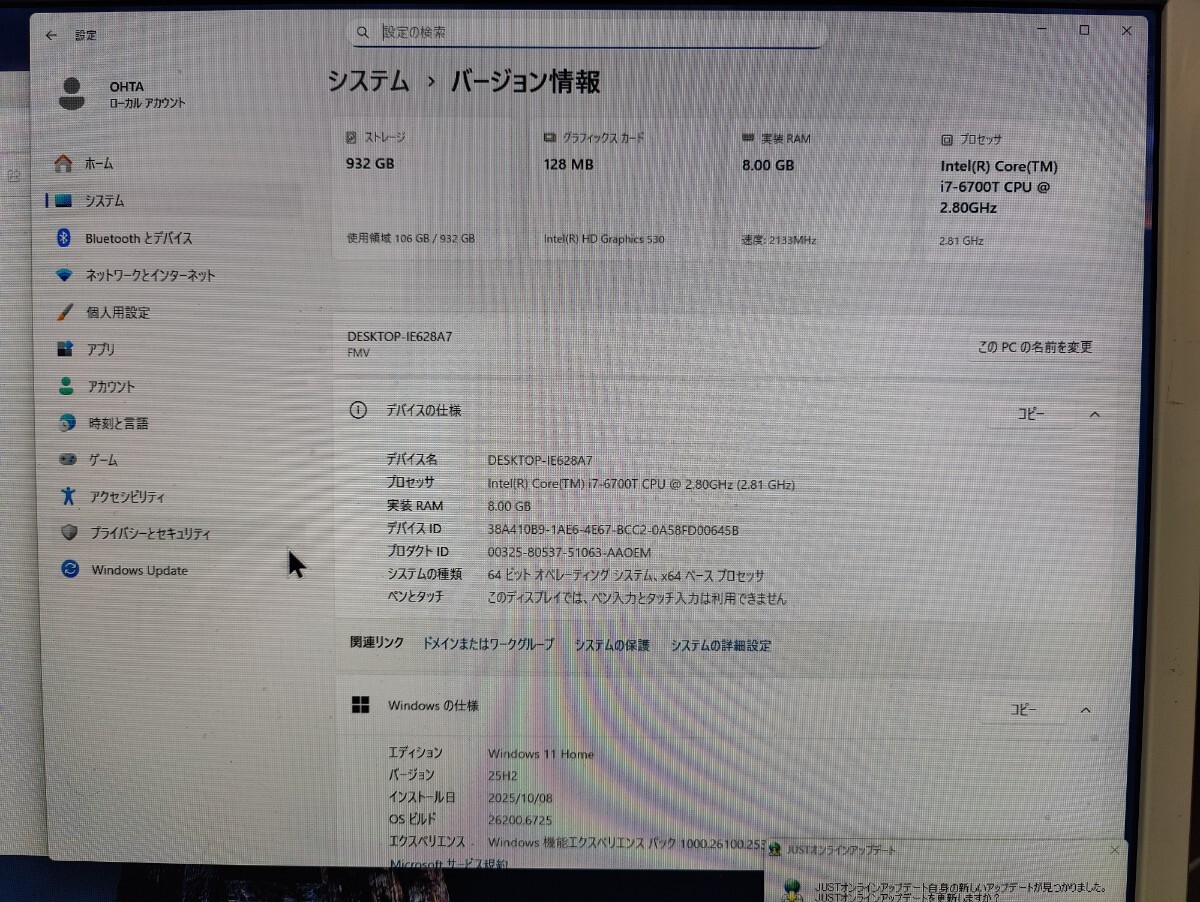Focus the settings search field
Screen dimensions: 1200x902
point(587,33)
